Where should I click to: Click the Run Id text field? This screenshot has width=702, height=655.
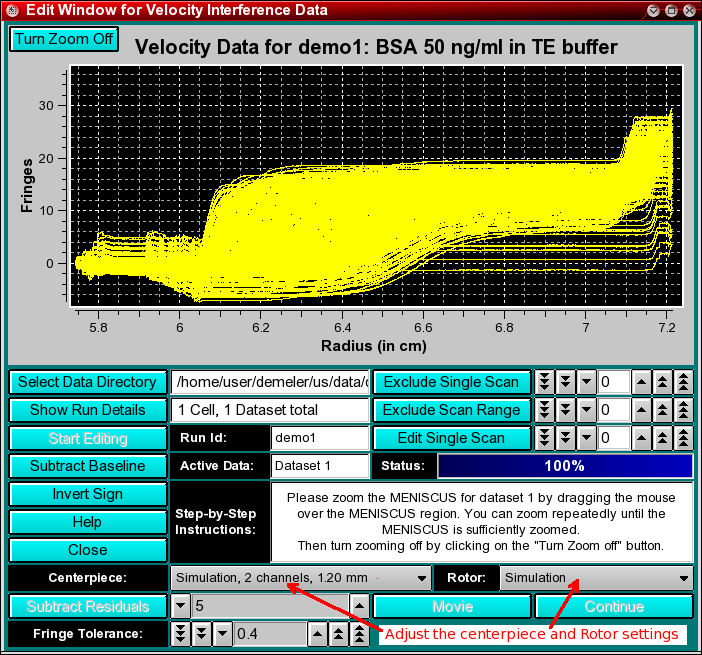[x=320, y=438]
